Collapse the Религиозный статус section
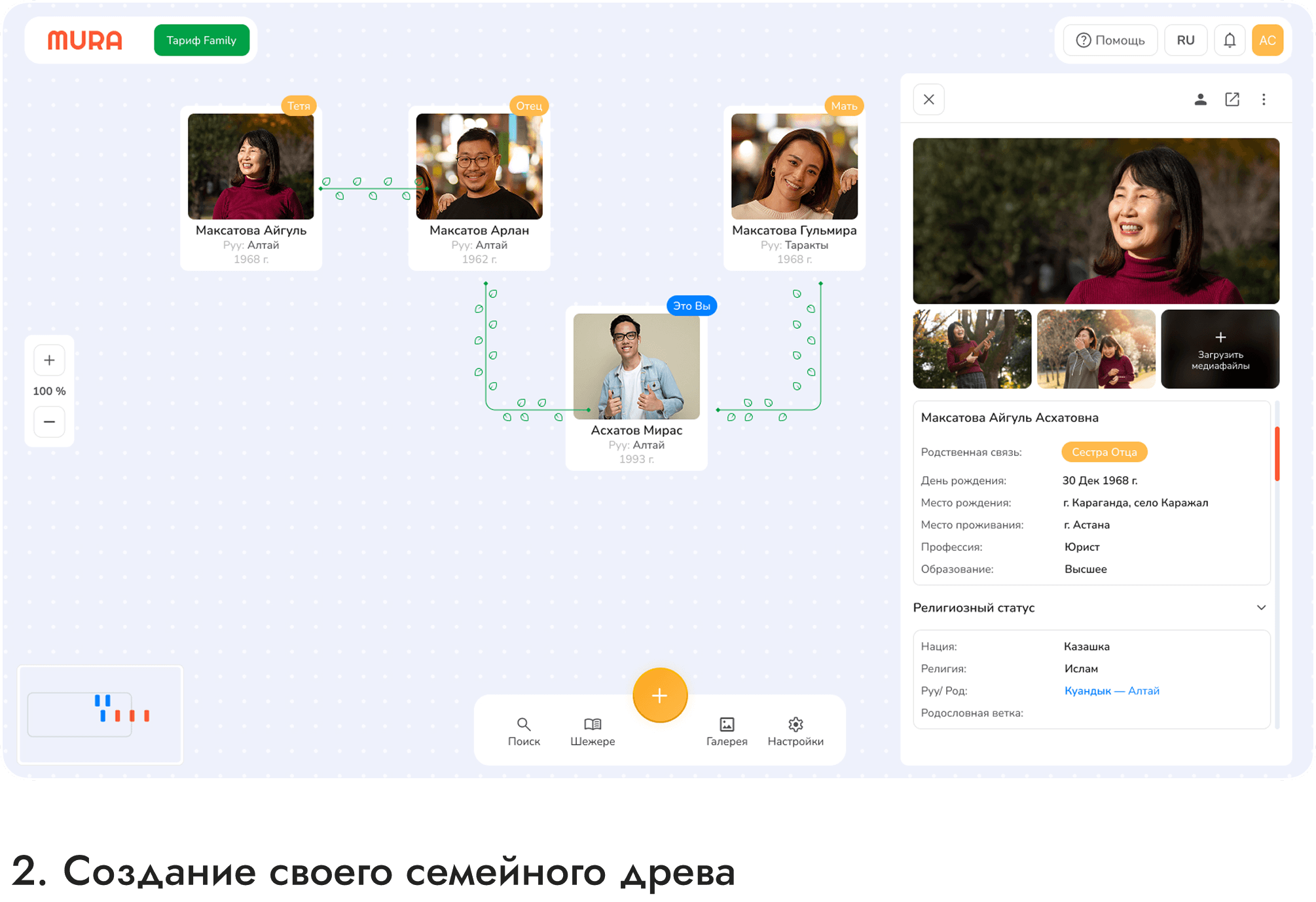The height and width of the screenshot is (902, 1316). coord(1261,608)
